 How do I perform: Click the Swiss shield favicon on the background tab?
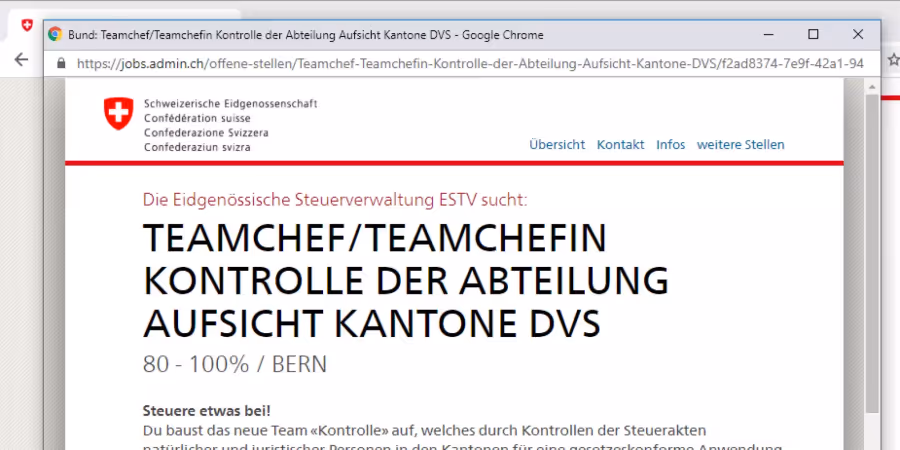[x=27, y=25]
